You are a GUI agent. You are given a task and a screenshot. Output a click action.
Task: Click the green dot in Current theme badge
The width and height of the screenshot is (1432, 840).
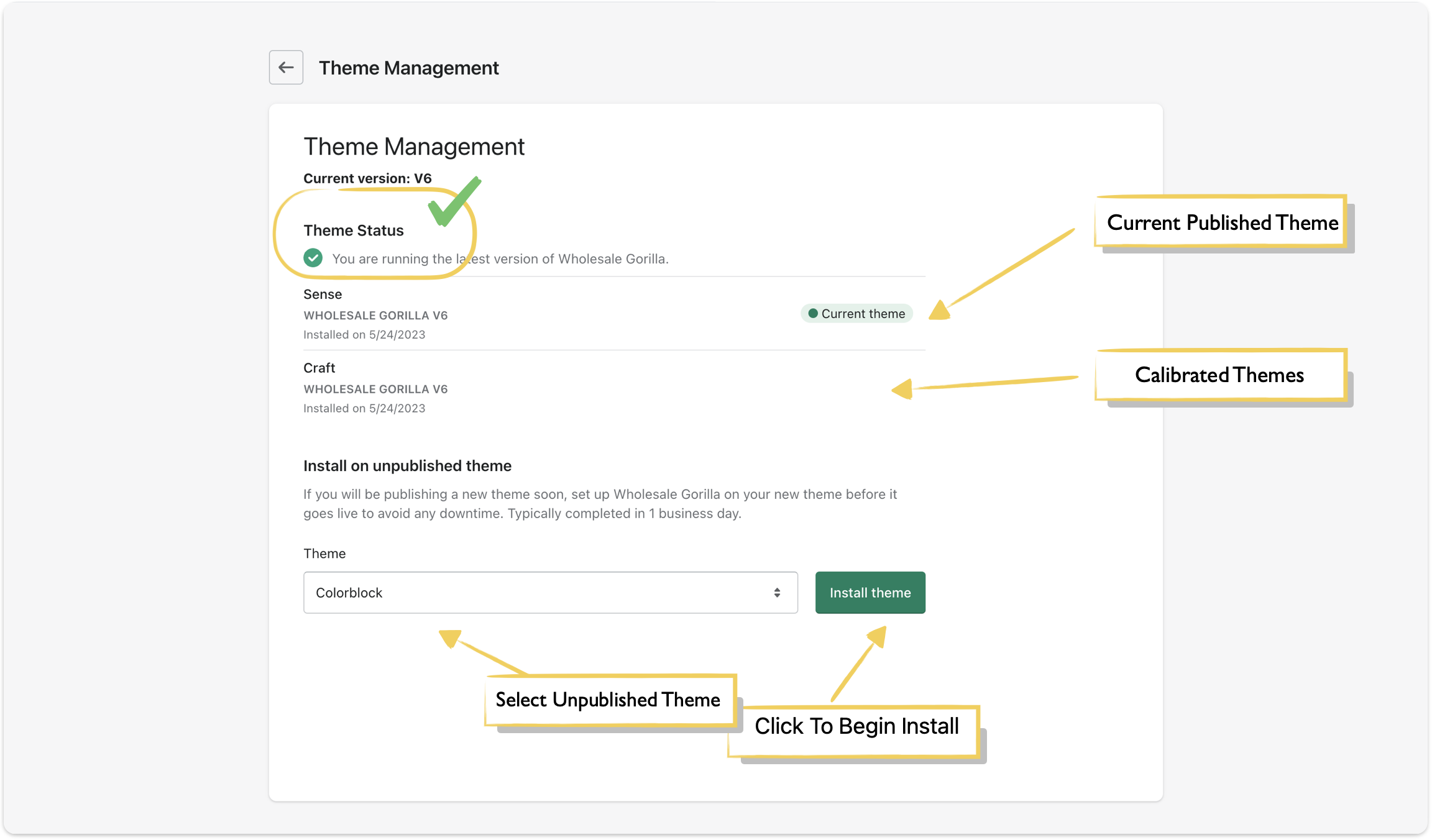[812, 314]
